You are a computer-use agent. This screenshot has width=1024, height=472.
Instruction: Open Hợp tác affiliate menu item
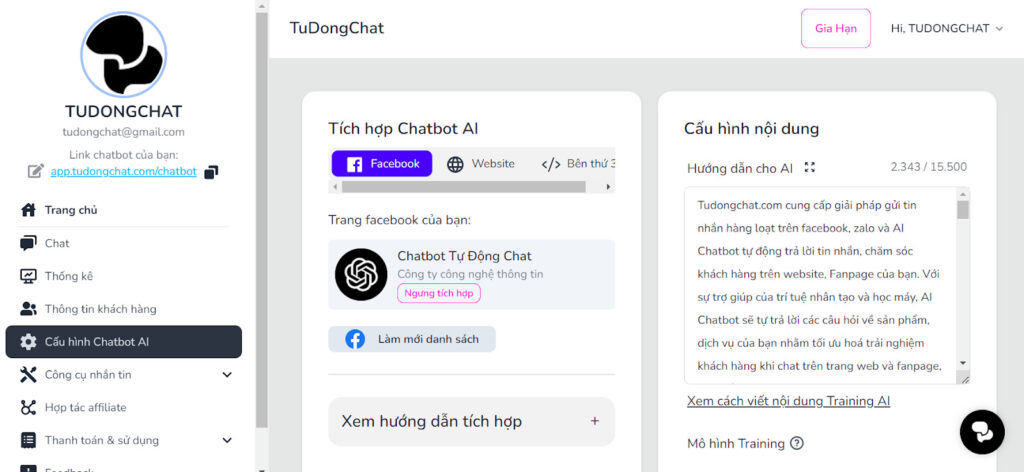(x=123, y=407)
